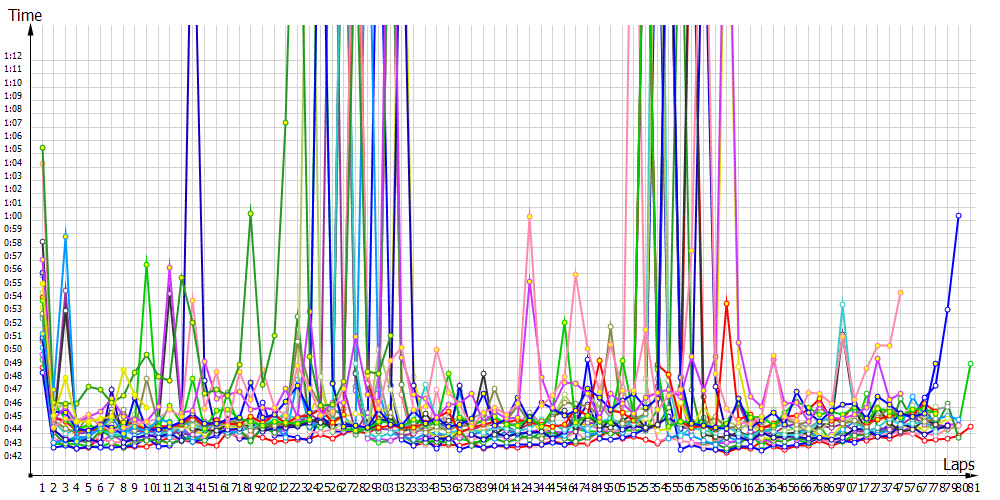Screen dimensions: 1000x500
Task: Select the green data point at lap 22 near 1:07
Action: coord(285,123)
